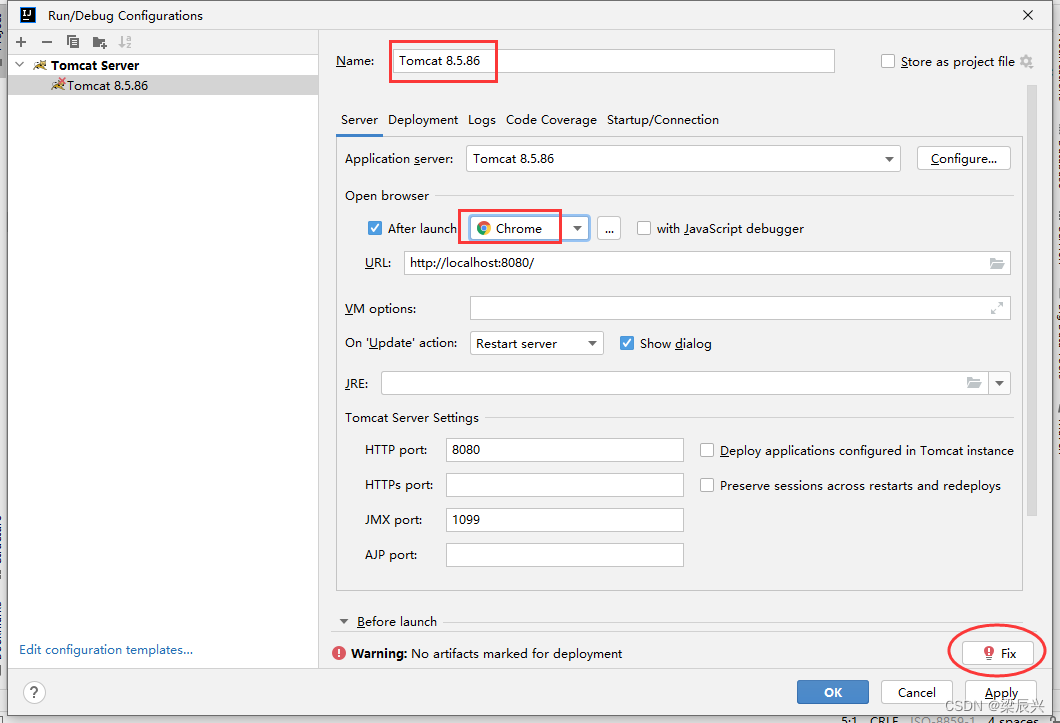This screenshot has height=723, width=1060.
Task: Sort configurations alphabetically
Action: pos(125,42)
